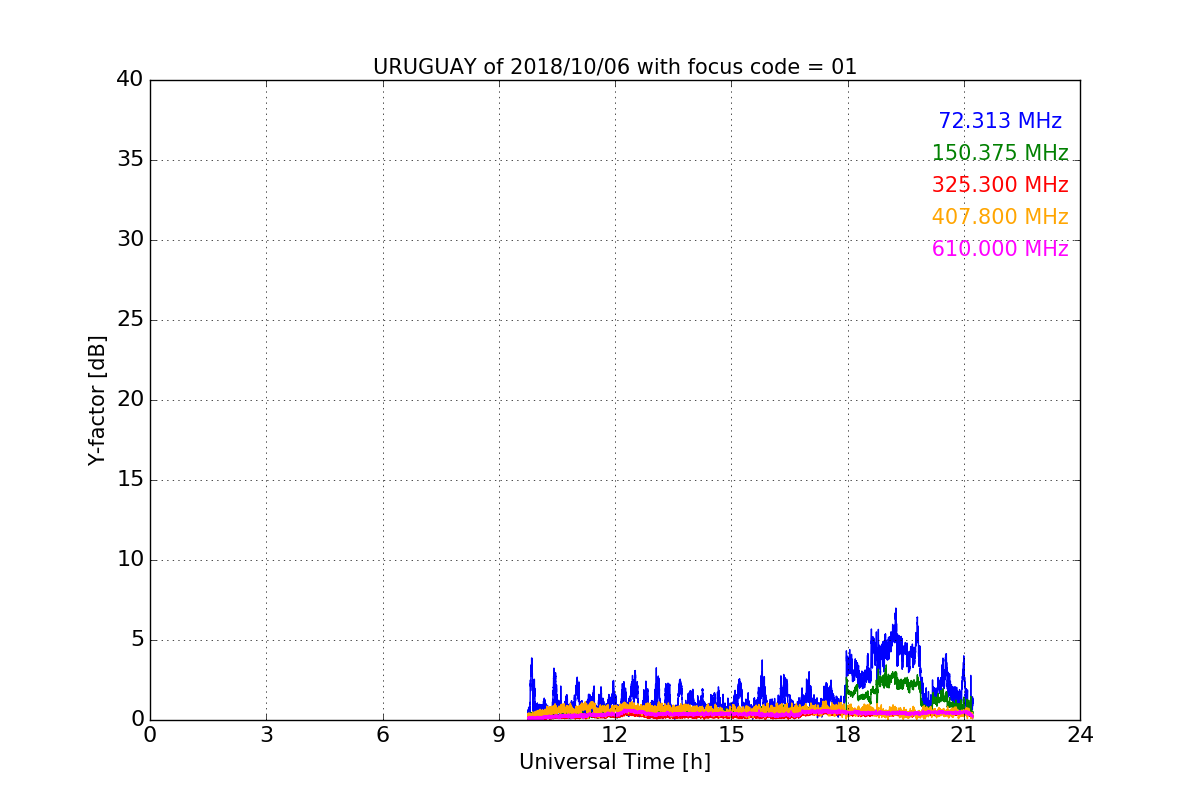Select the 72.313 MHz legend label
Viewport: 1200px width, 800px height.
(x=1000, y=121)
